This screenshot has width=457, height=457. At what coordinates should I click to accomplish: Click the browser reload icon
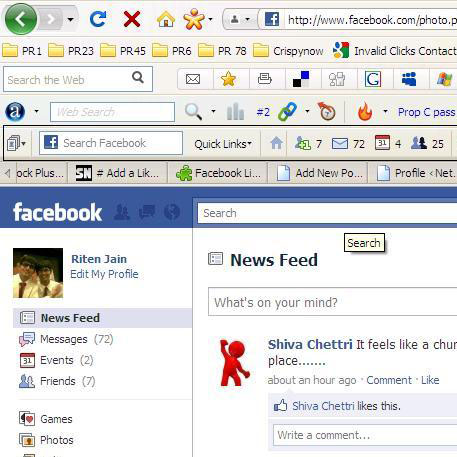[98, 19]
